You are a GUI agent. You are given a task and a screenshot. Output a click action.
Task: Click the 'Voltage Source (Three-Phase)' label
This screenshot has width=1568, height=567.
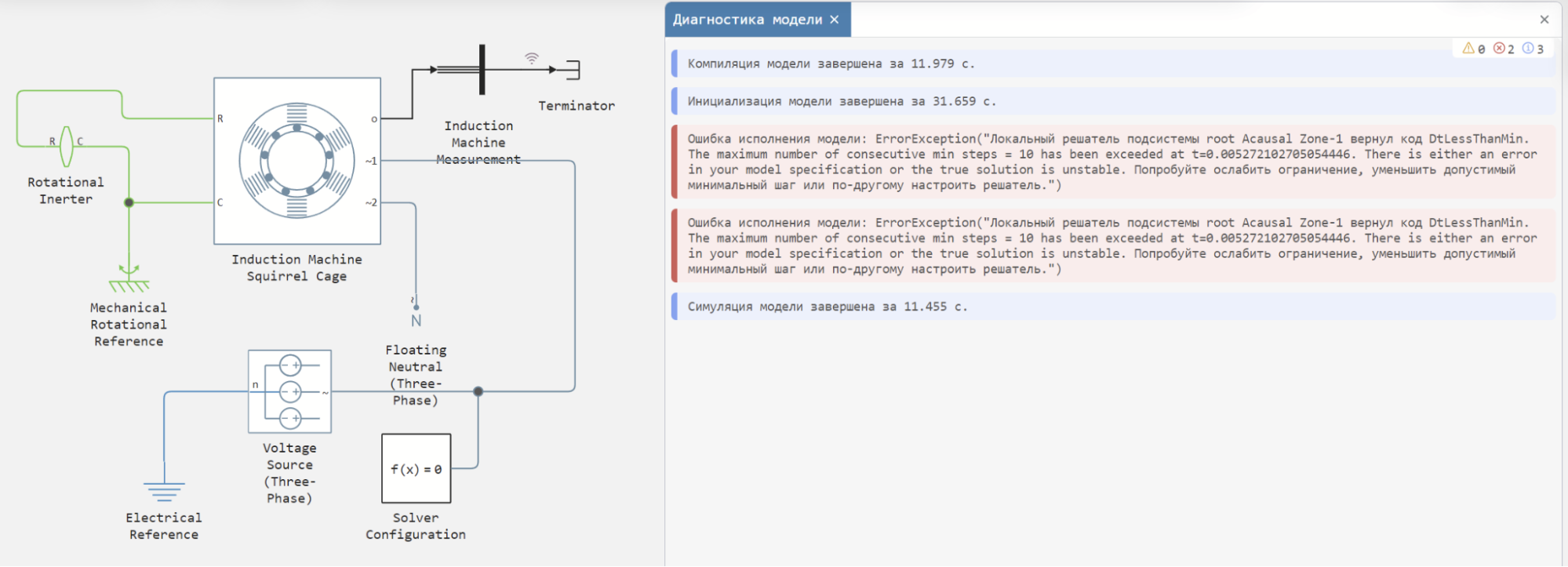[289, 473]
